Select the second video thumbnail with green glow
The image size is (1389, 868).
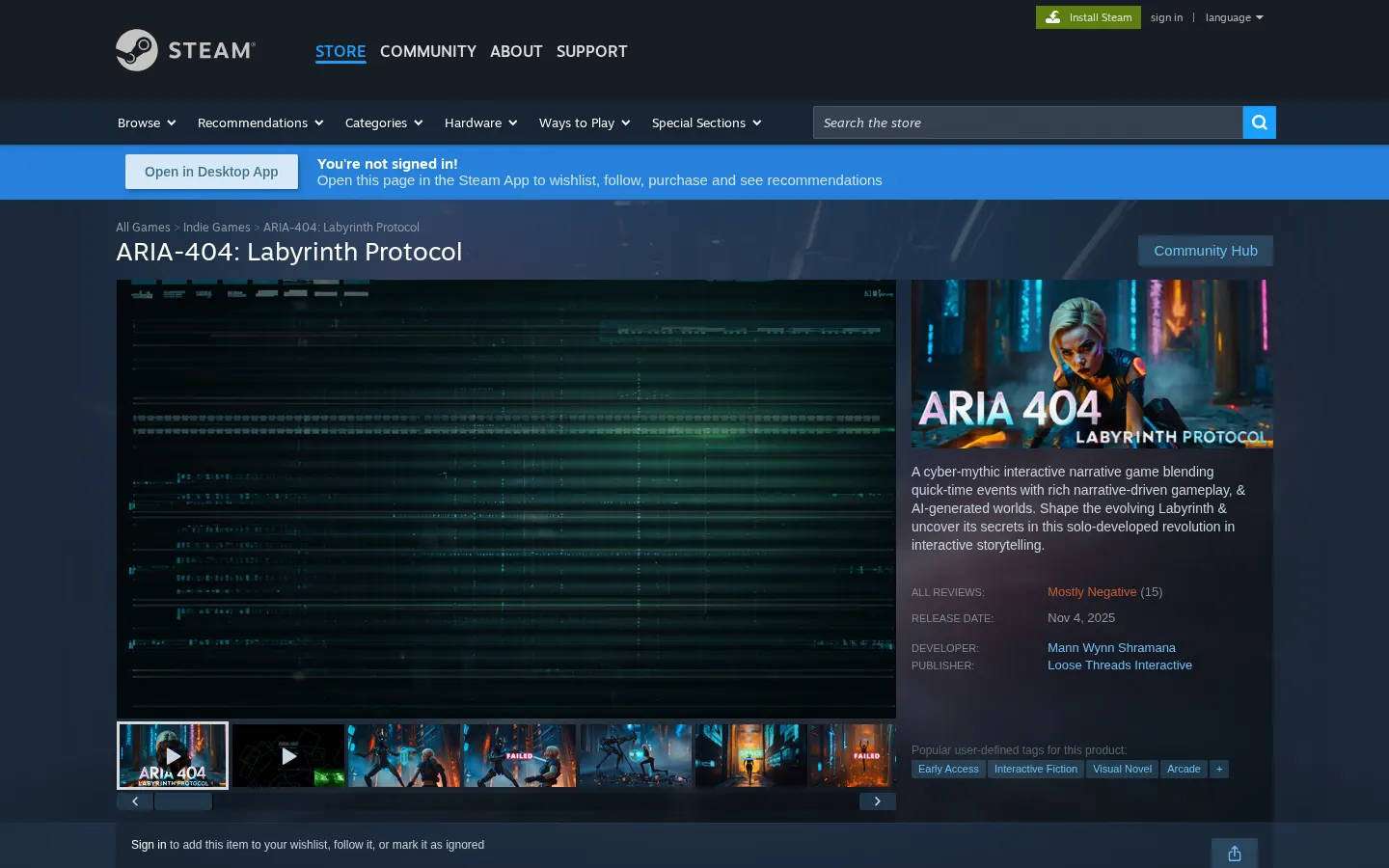coord(288,755)
